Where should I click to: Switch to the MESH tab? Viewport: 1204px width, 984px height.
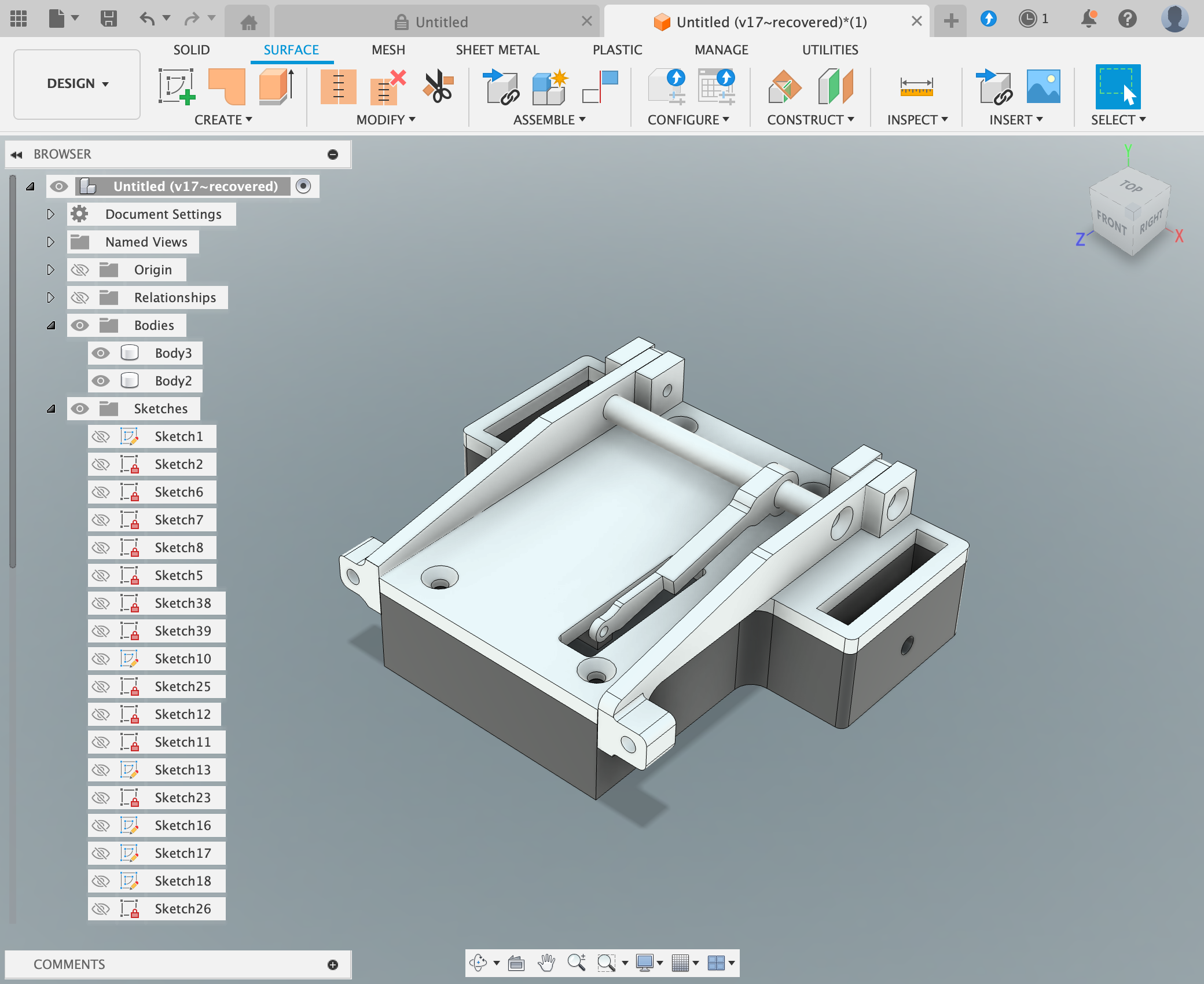(388, 50)
